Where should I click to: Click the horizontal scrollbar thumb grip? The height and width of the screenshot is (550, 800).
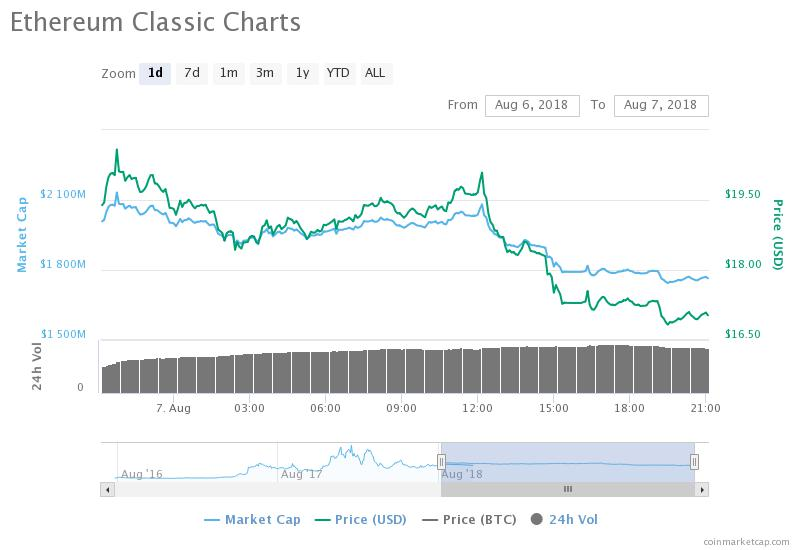tap(567, 489)
